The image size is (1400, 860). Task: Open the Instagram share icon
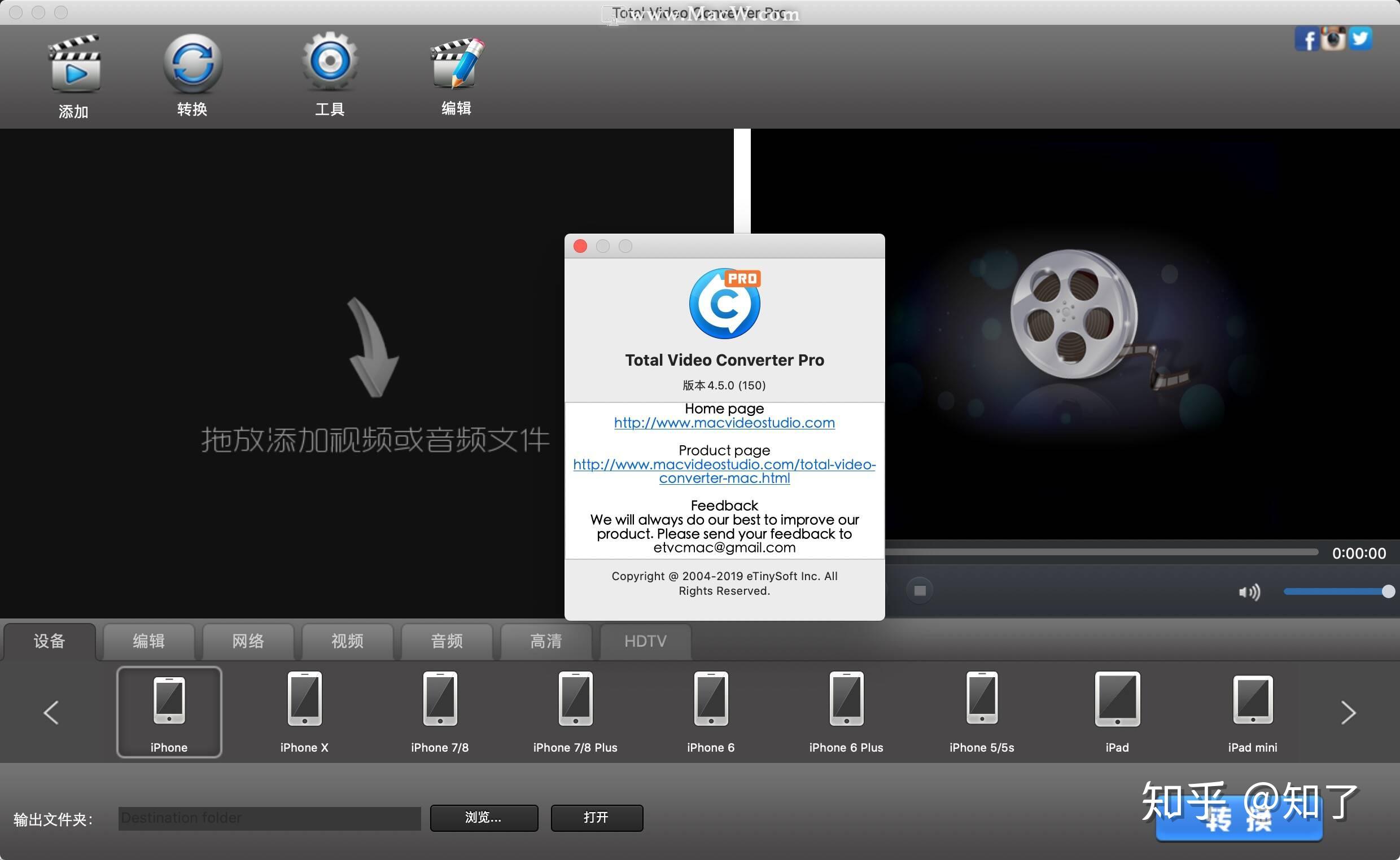coord(1334,38)
